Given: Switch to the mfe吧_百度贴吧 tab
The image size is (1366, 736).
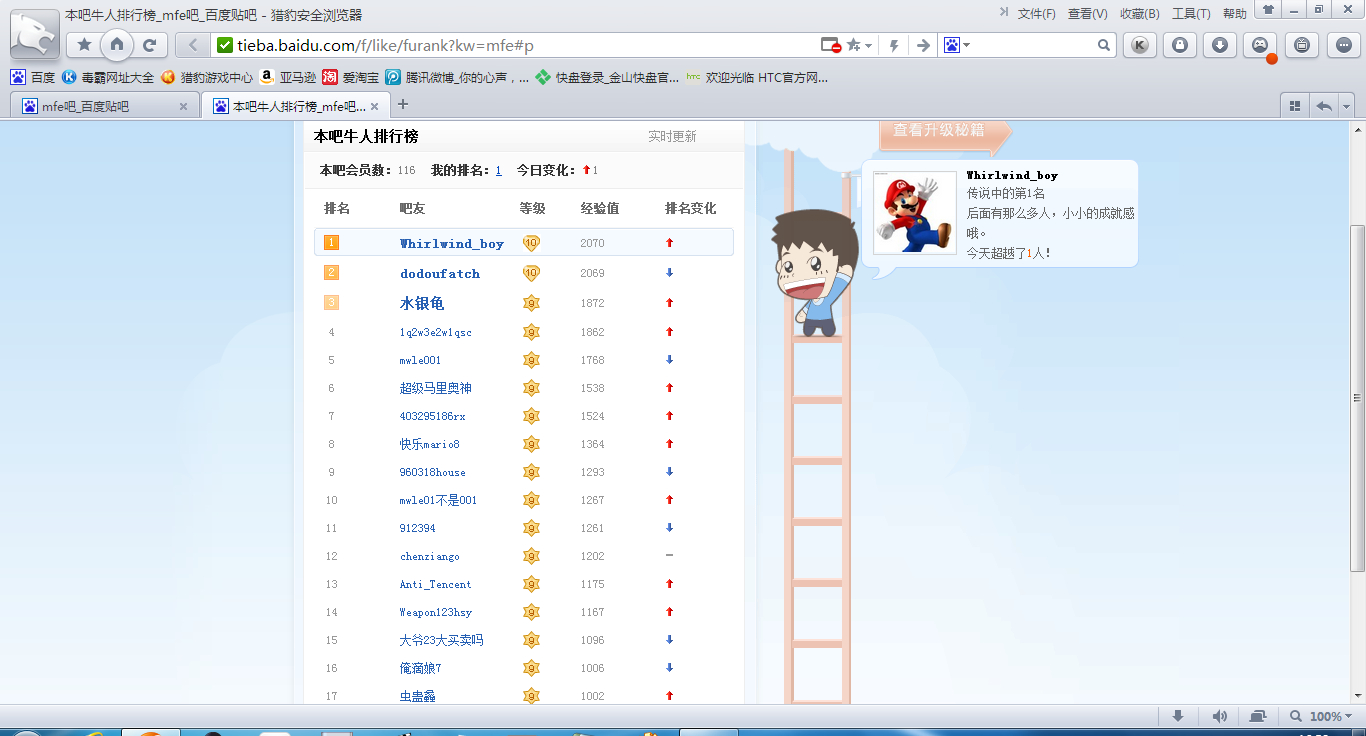Looking at the screenshot, I should click(104, 106).
